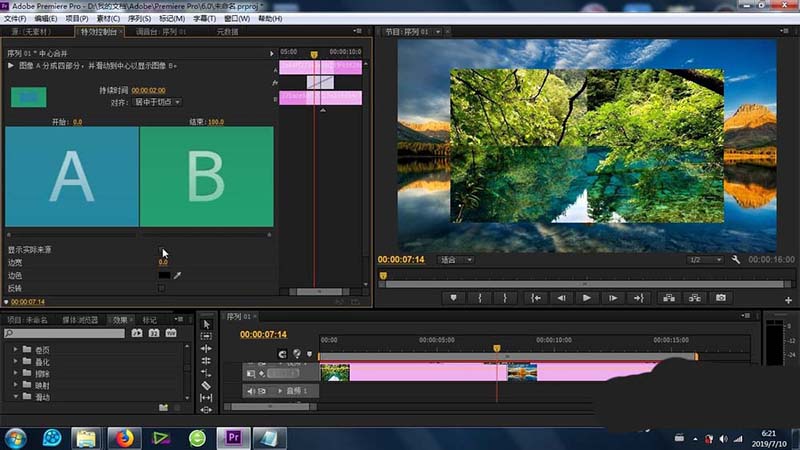Expand the 音频 1 track
This screenshot has height=450, width=800.
(280, 391)
